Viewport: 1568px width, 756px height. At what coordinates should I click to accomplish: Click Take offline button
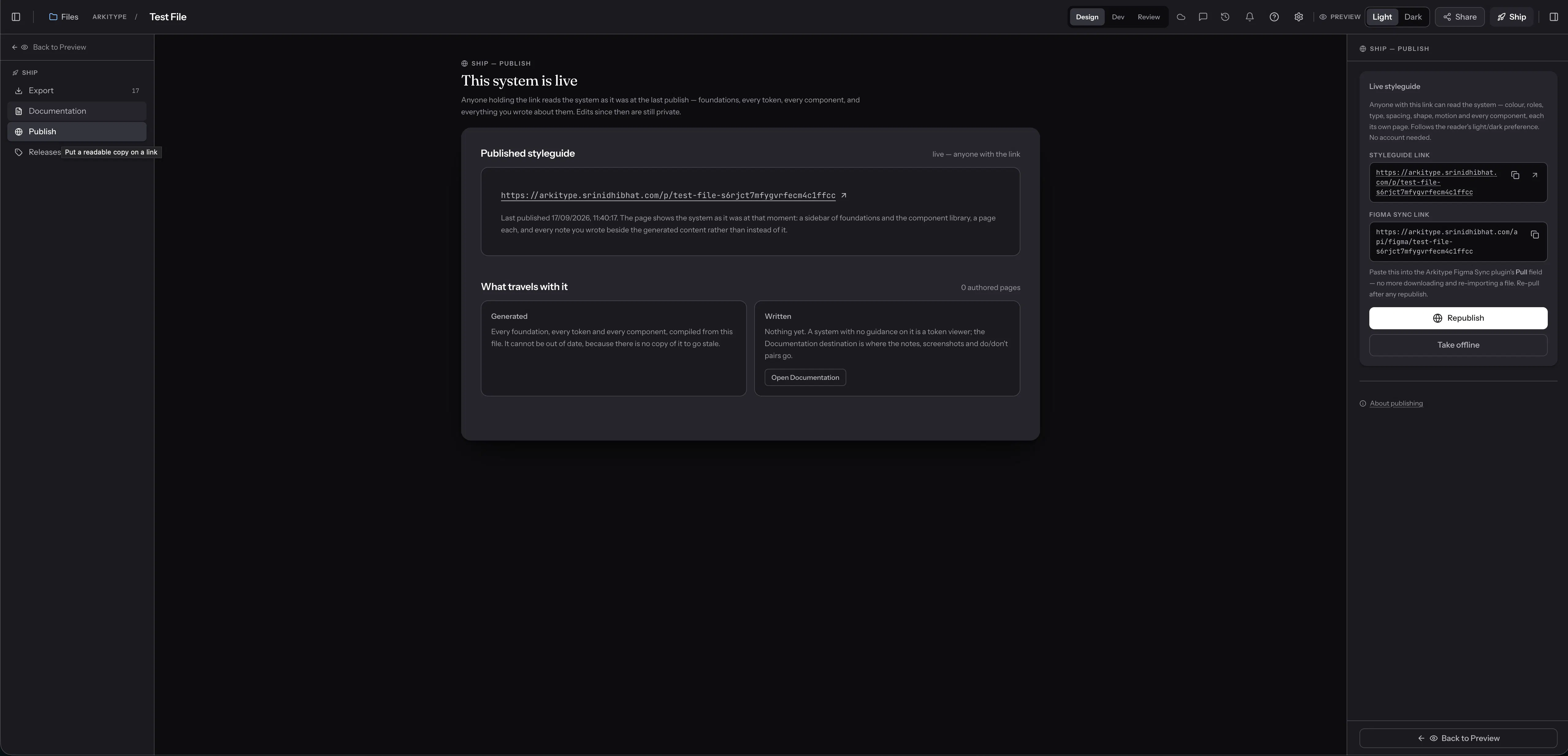click(x=1458, y=345)
